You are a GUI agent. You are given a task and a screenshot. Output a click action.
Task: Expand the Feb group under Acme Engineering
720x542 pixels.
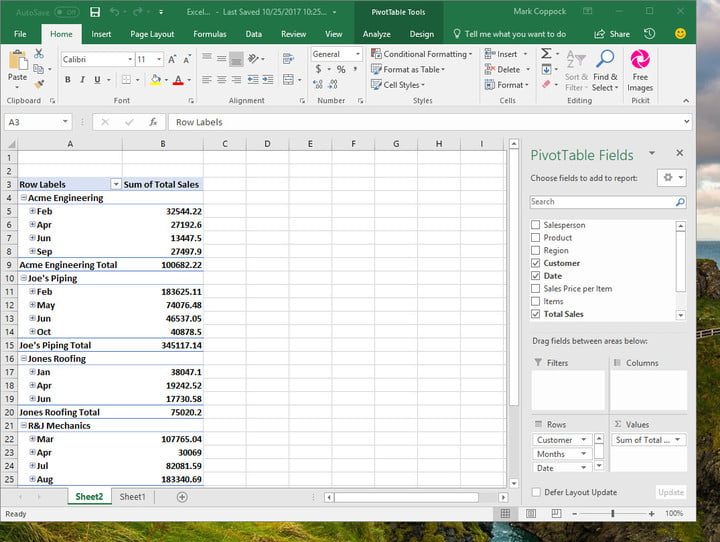(32, 211)
